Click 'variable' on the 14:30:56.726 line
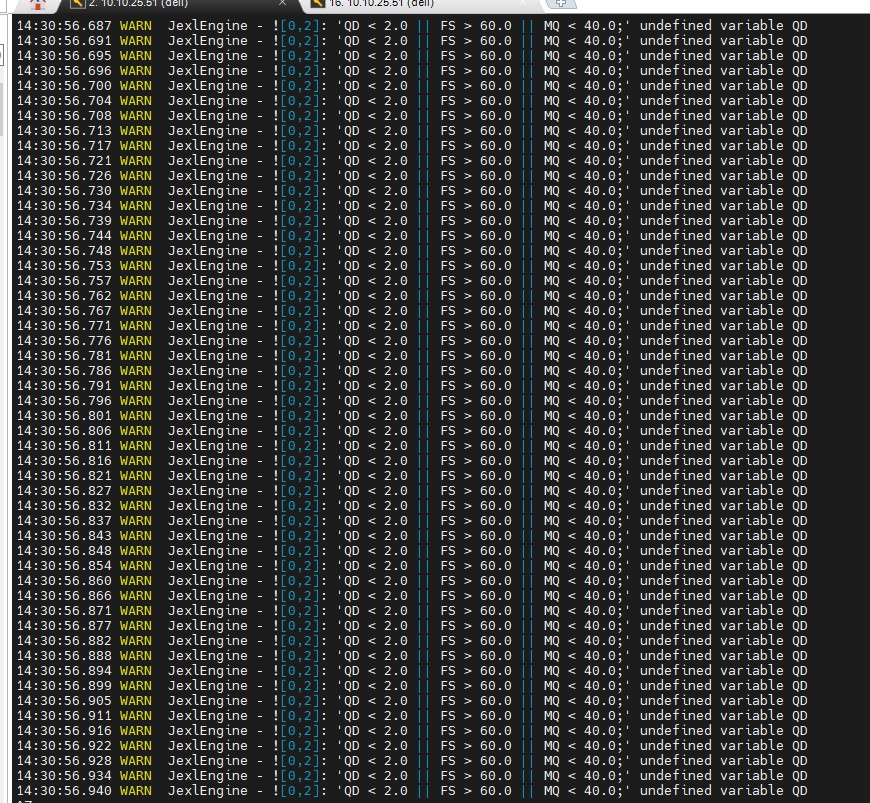870x803 pixels. 752,175
